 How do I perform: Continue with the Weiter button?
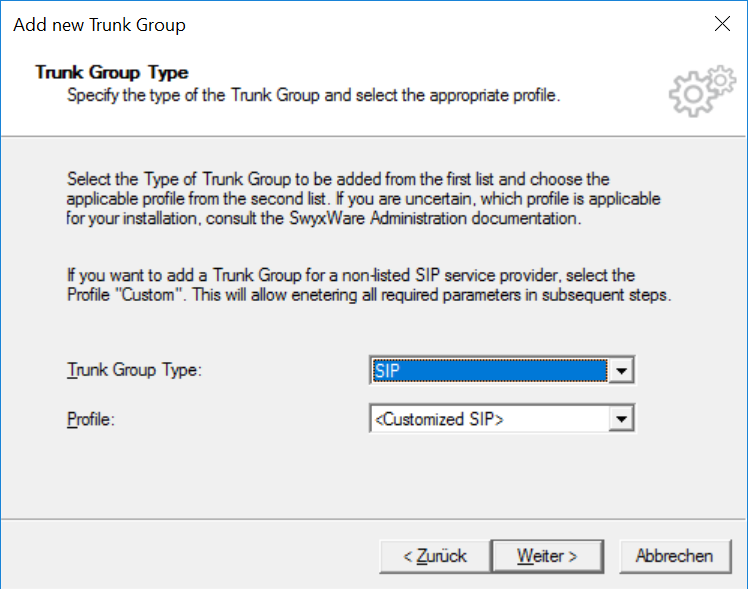547,556
